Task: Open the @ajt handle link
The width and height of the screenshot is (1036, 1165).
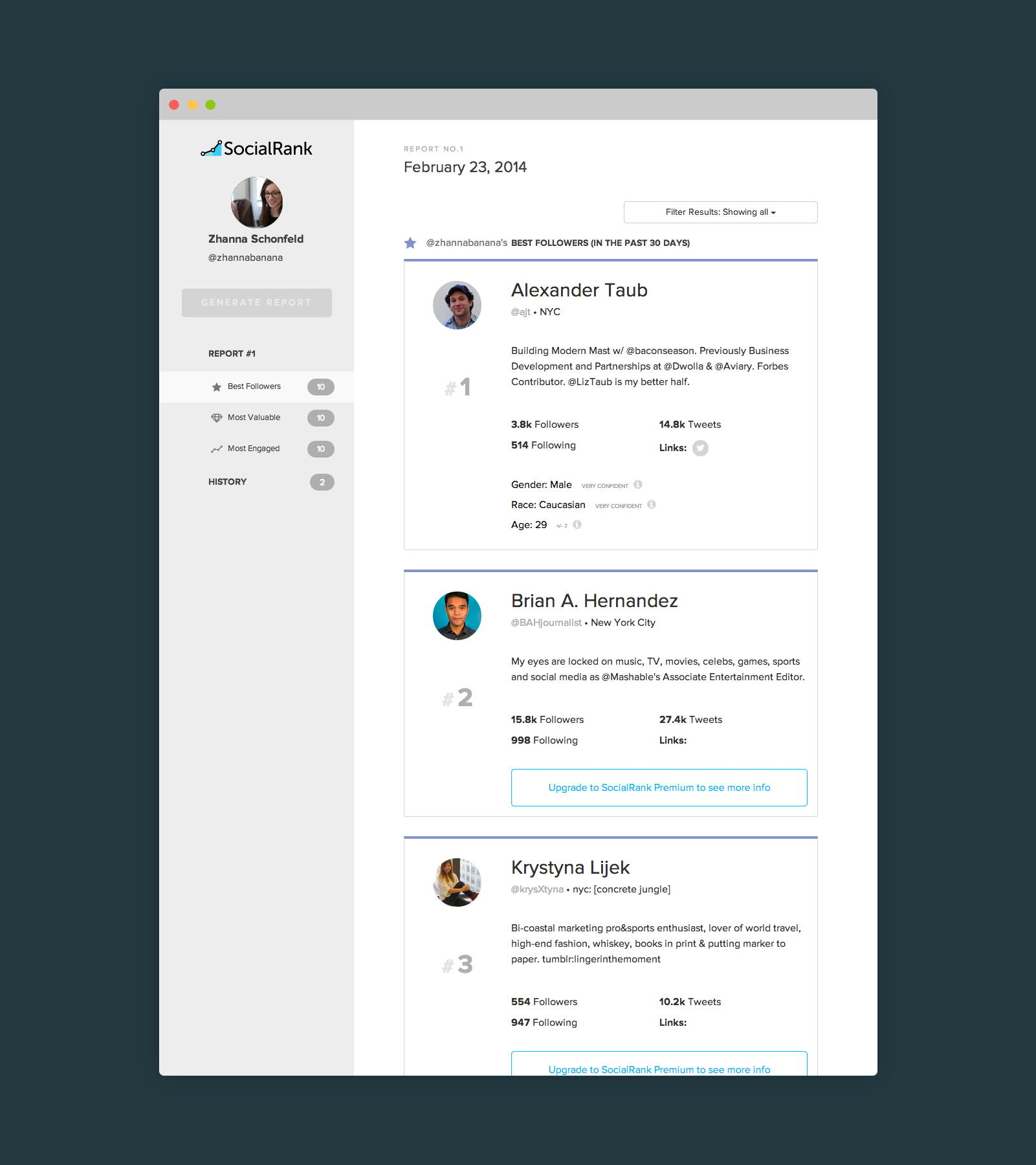Action: click(x=521, y=312)
